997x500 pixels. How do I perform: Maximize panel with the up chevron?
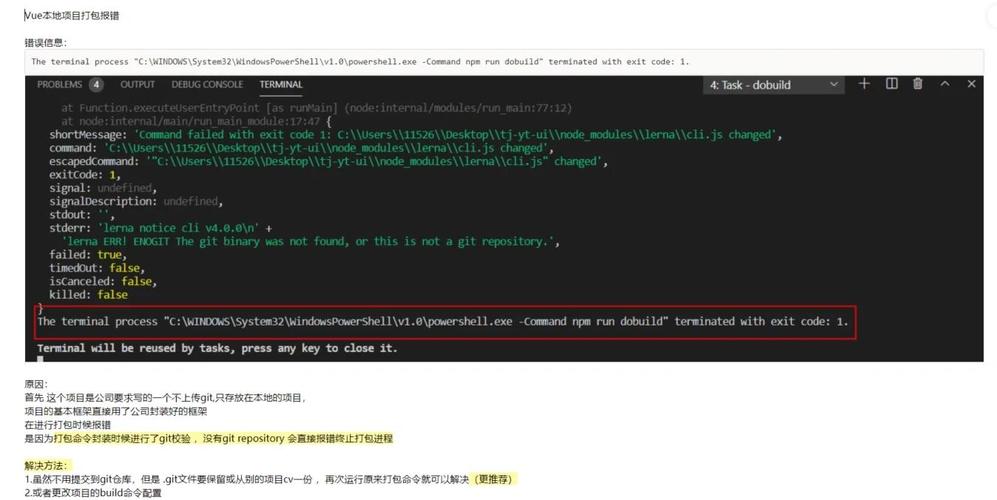pos(945,84)
